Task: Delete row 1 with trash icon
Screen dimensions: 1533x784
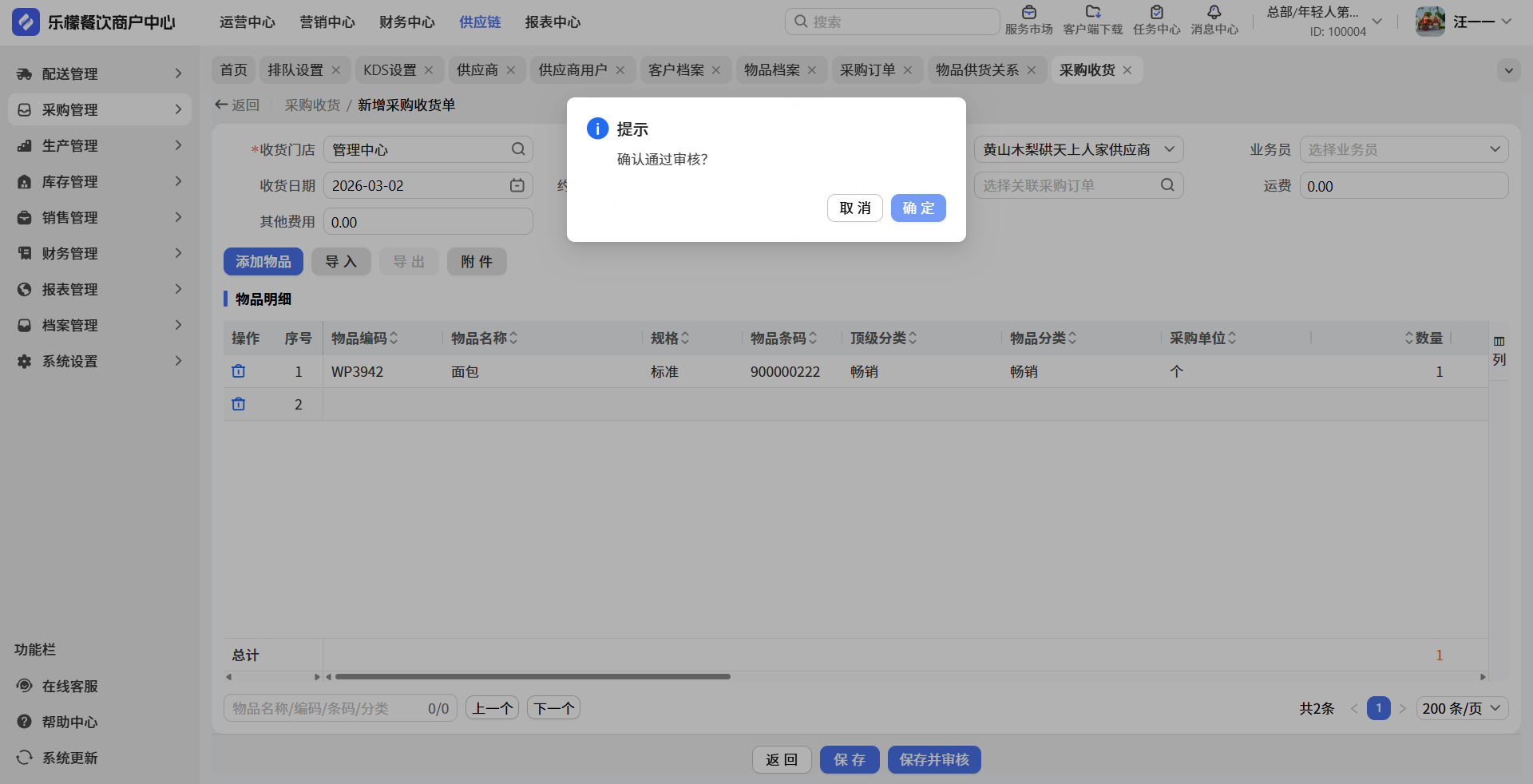Action: tap(239, 371)
